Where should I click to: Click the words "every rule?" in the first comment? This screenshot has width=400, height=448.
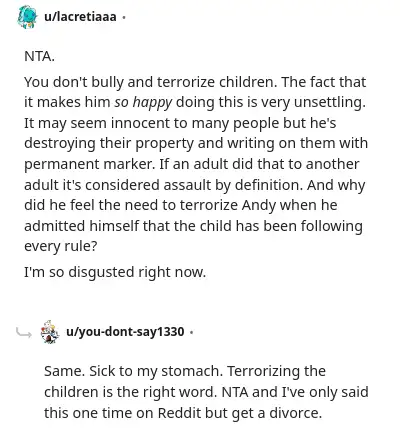coord(61,247)
